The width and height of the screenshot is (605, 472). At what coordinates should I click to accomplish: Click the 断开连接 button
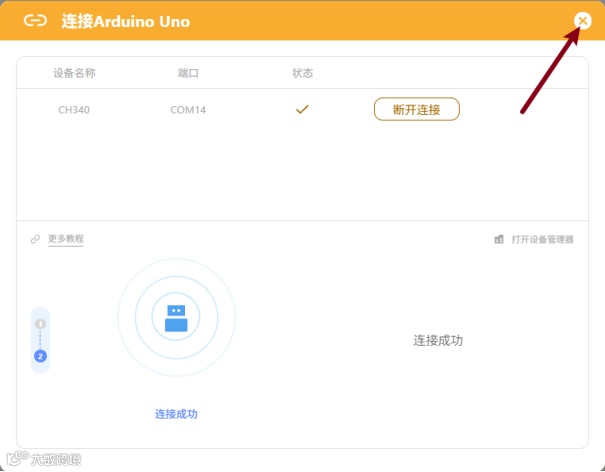(417, 109)
